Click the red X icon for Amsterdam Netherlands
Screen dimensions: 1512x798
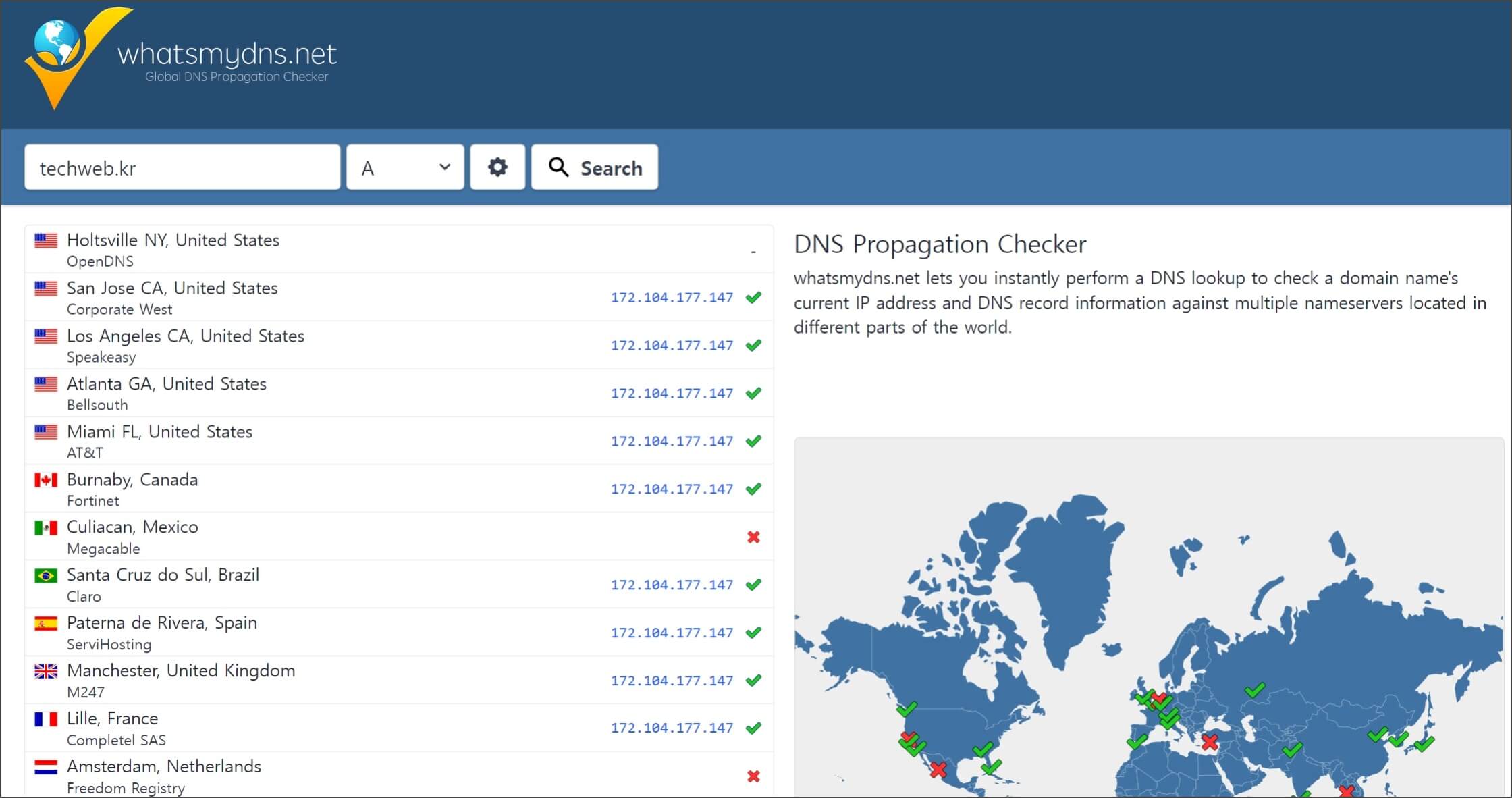click(x=753, y=776)
